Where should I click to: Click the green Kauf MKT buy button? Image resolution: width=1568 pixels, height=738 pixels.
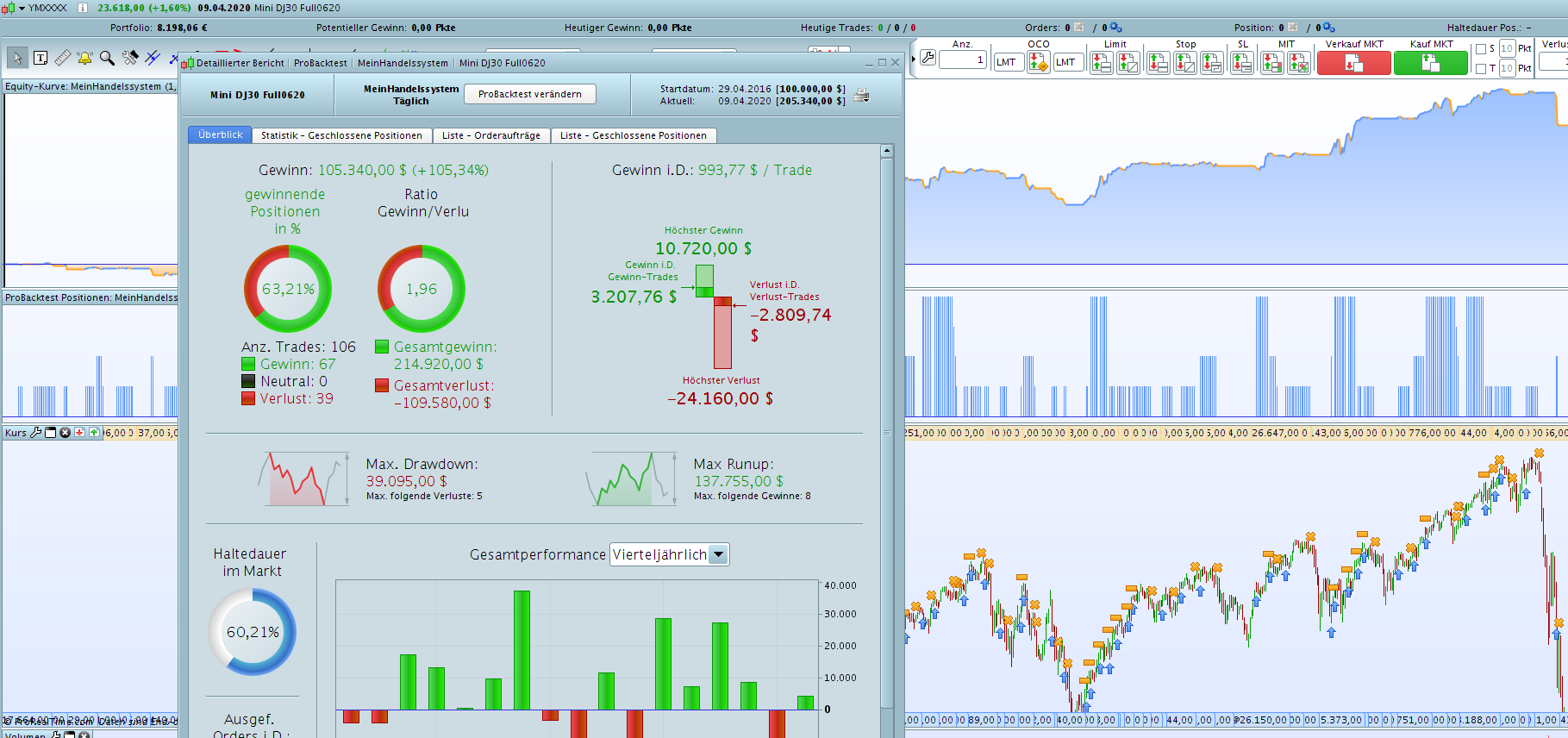coord(1431,63)
